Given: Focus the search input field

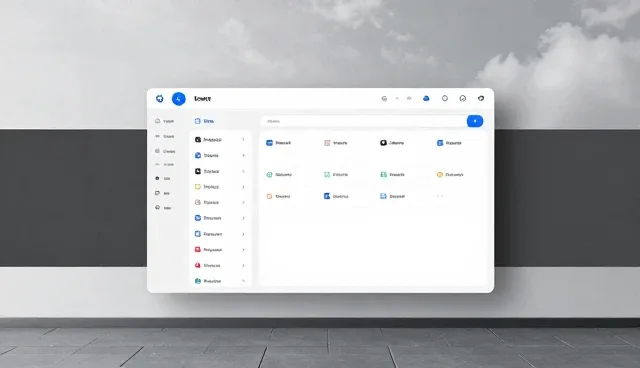Looking at the screenshot, I should pyautogui.click(x=364, y=121).
